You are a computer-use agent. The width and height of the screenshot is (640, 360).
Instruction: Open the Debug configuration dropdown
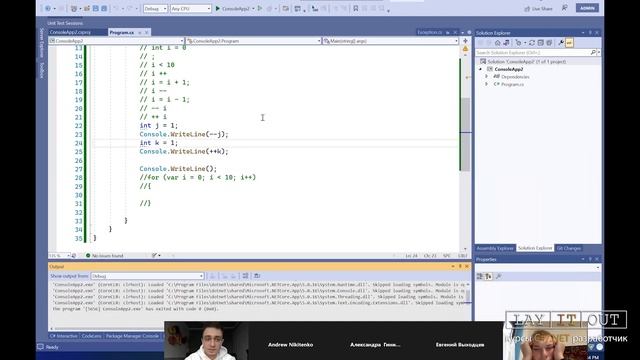156,9
